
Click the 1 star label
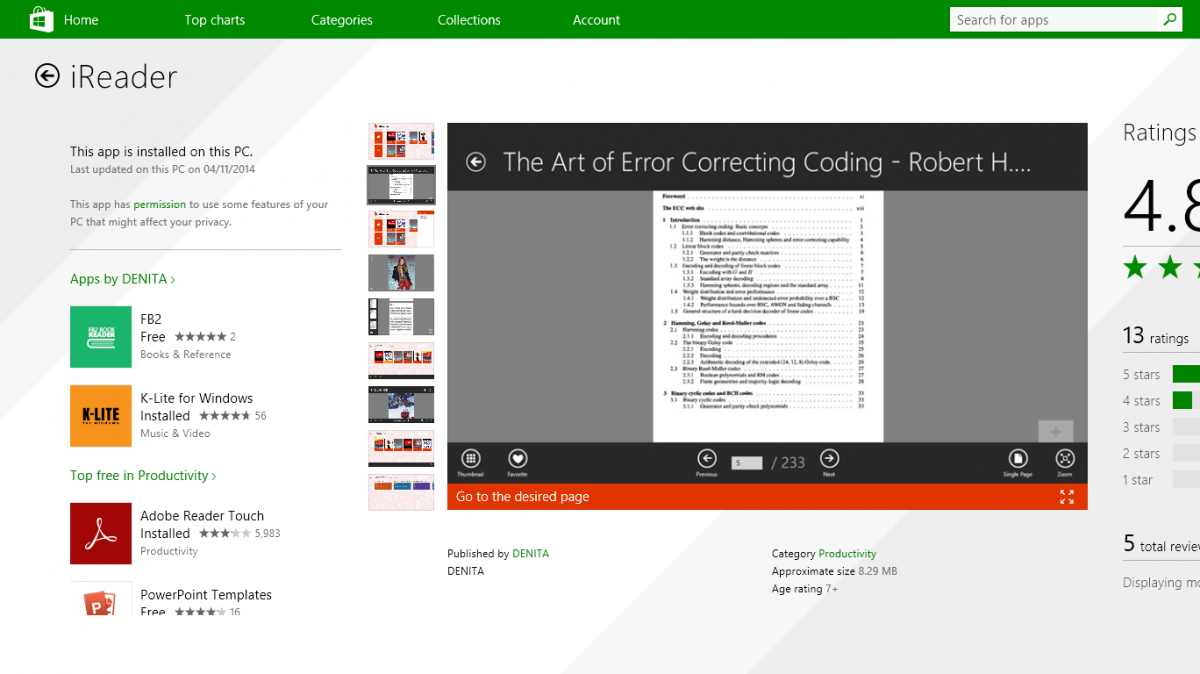point(1138,480)
